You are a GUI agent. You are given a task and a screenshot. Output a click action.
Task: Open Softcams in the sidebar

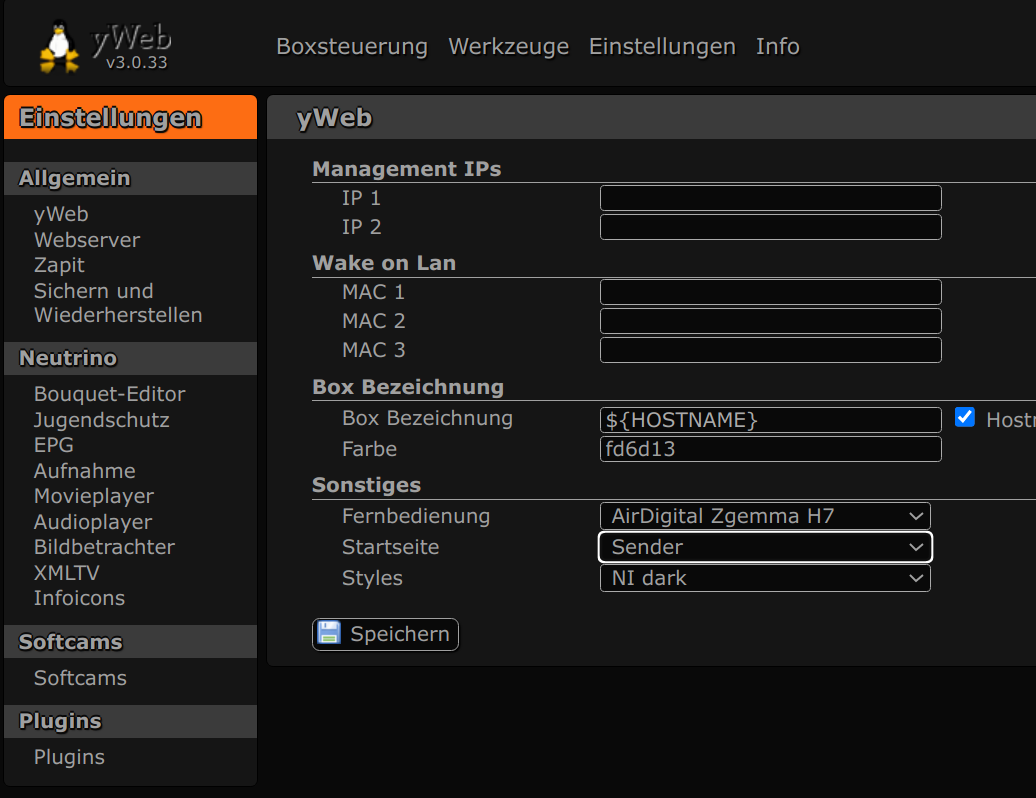tap(80, 678)
